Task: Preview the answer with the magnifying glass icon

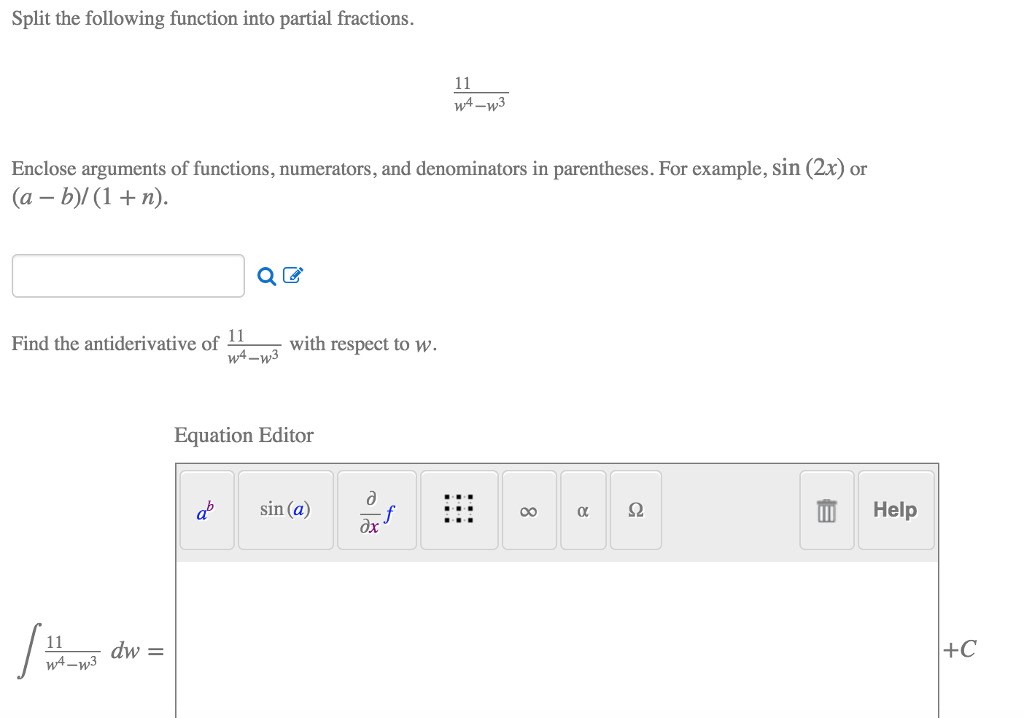Action: pyautogui.click(x=264, y=275)
